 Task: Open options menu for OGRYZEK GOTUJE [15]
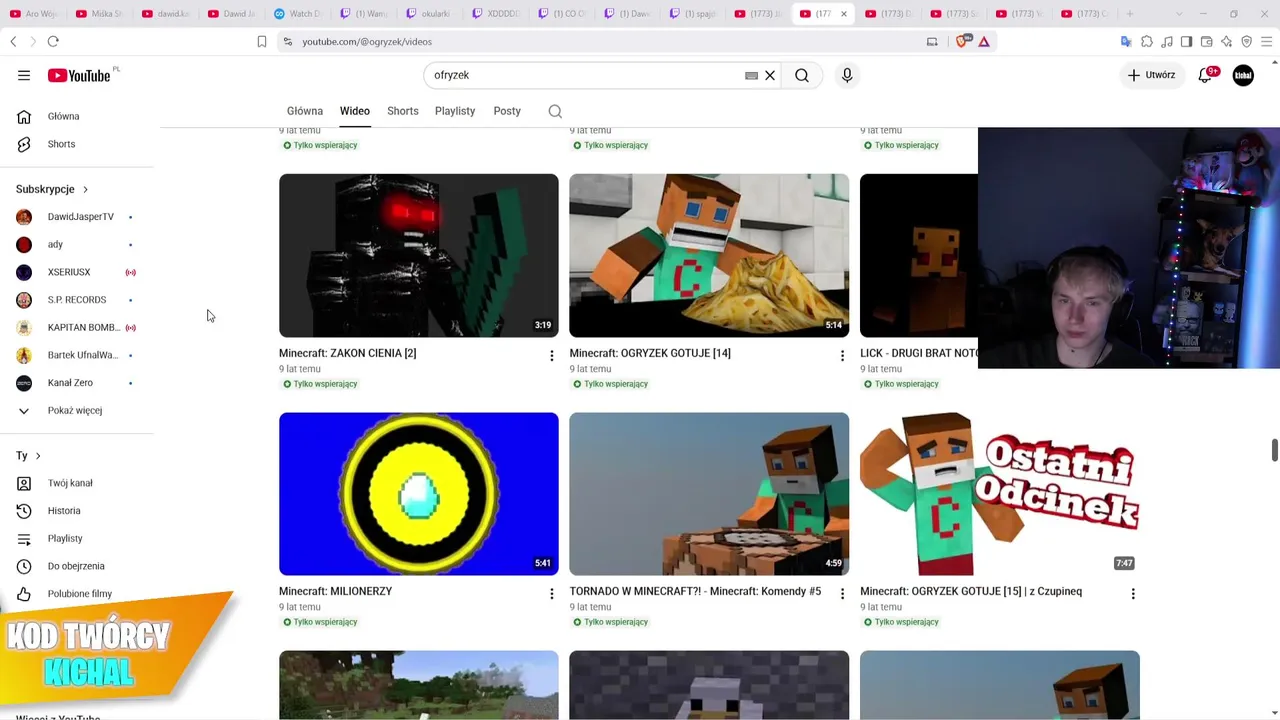pyautogui.click(x=1133, y=594)
